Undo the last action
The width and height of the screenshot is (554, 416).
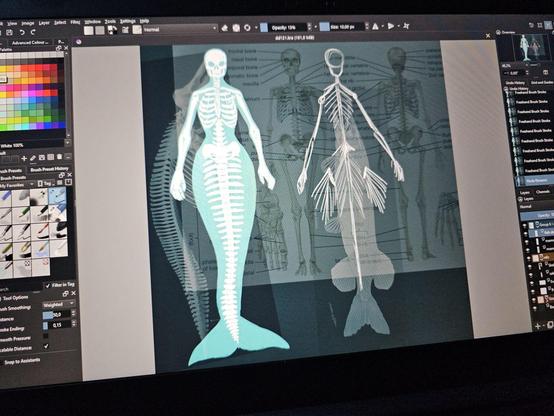point(22,33)
